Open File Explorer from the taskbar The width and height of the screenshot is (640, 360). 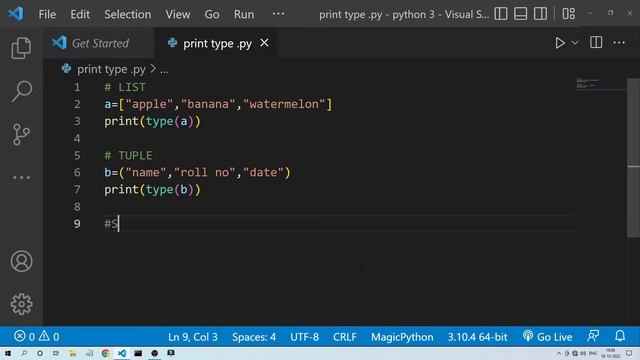pyautogui.click(x=73, y=353)
